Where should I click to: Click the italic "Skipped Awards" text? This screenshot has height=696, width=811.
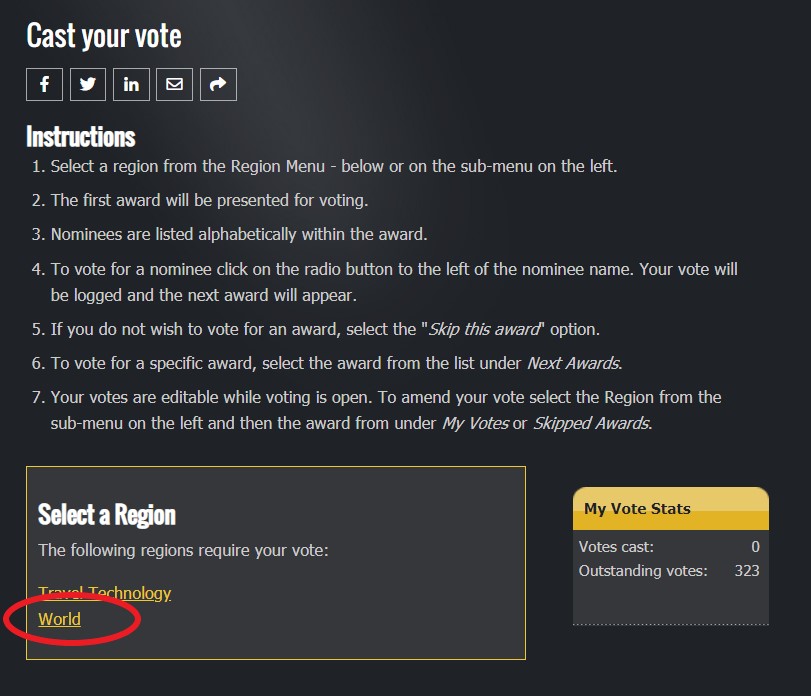(589, 423)
